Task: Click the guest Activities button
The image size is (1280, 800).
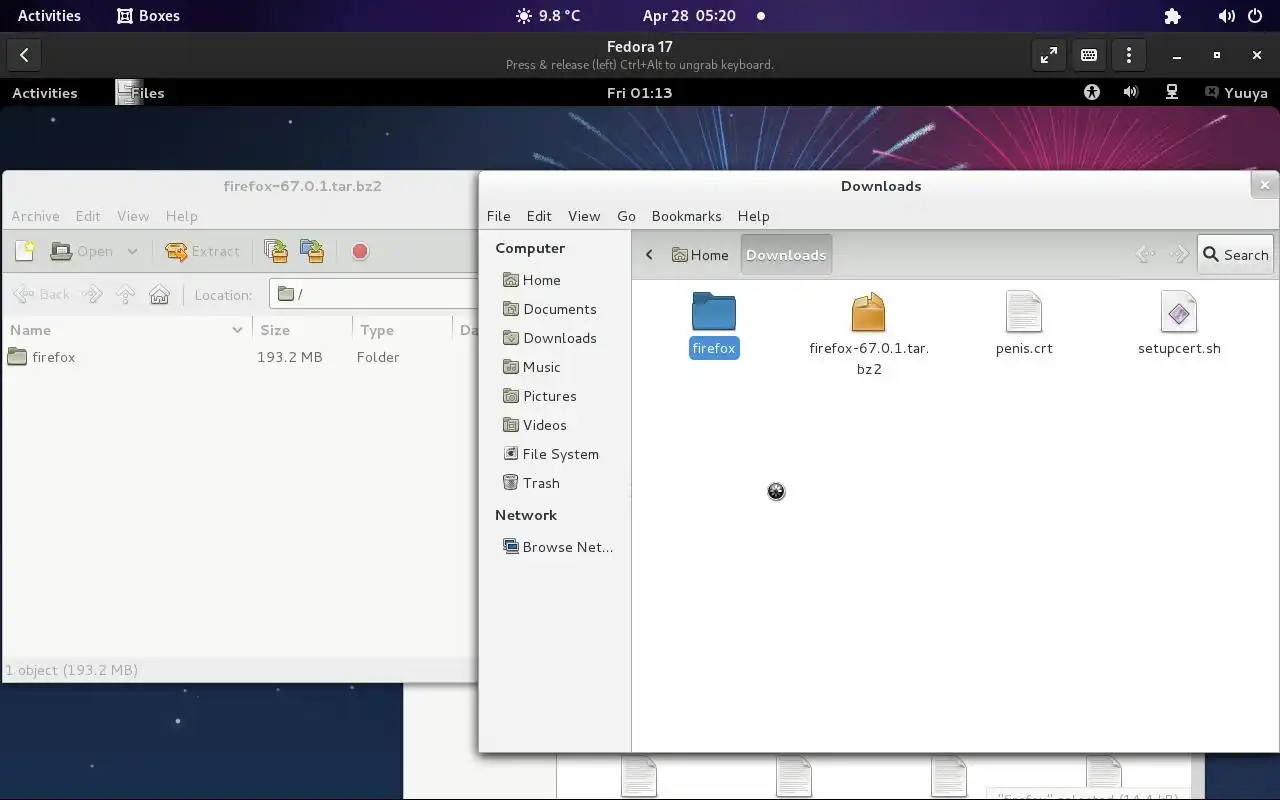Action: [x=44, y=93]
